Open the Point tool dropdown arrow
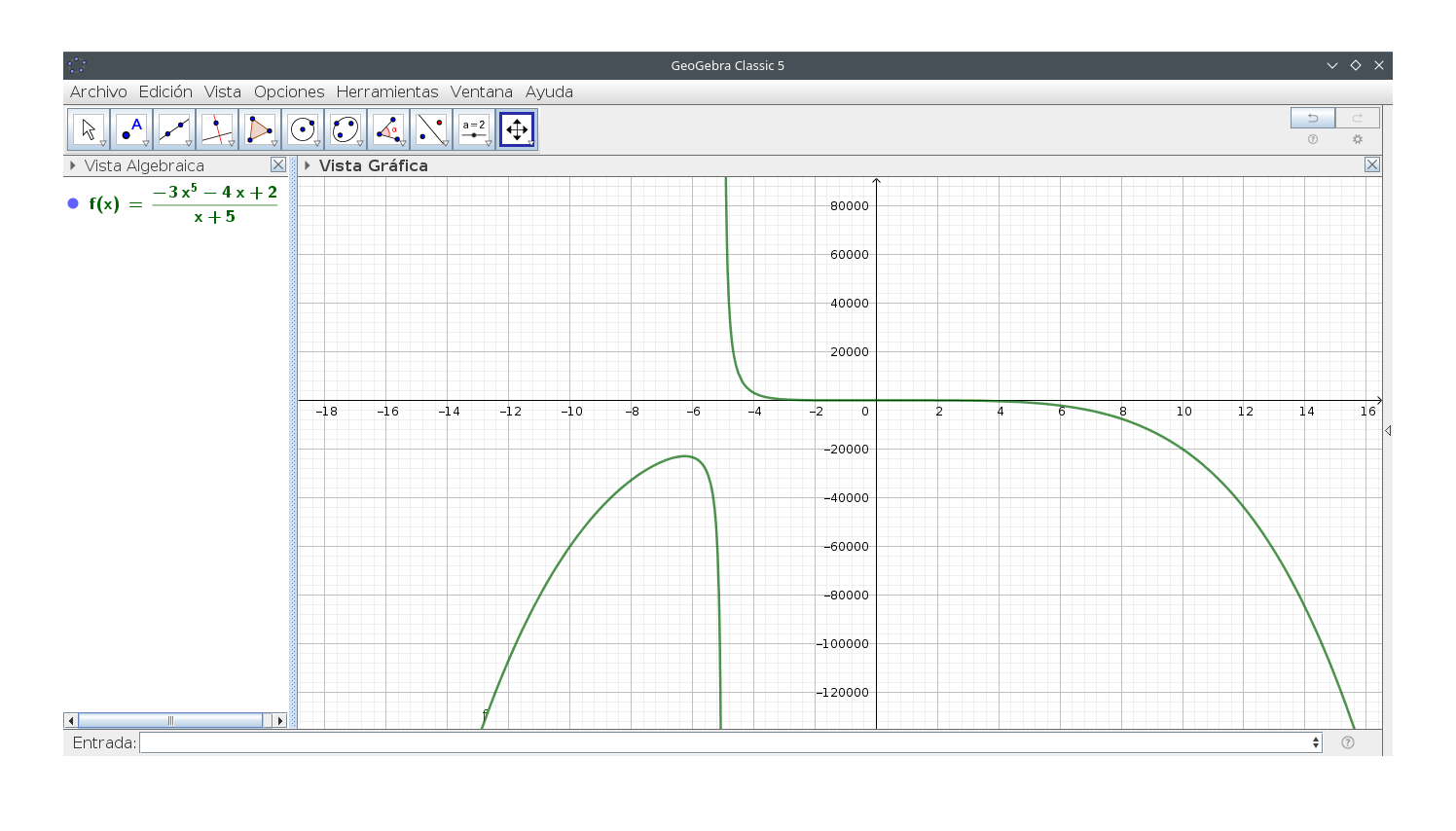1456x831 pixels. pos(146,143)
